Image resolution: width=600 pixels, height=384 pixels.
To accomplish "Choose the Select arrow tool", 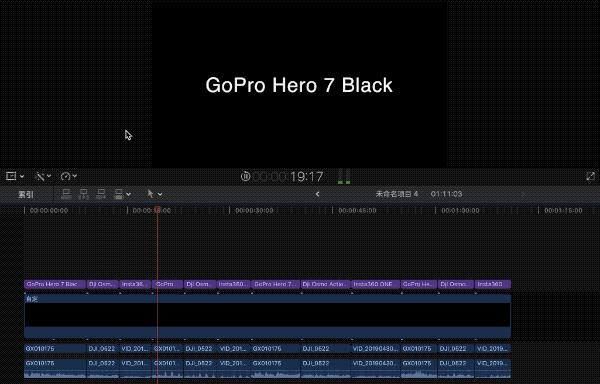I will (150, 194).
